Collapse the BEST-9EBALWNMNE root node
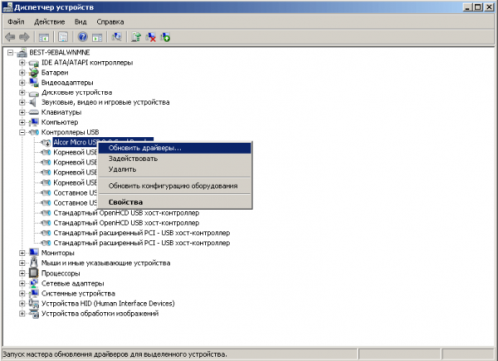This screenshot has height=361, width=498. coord(10,53)
